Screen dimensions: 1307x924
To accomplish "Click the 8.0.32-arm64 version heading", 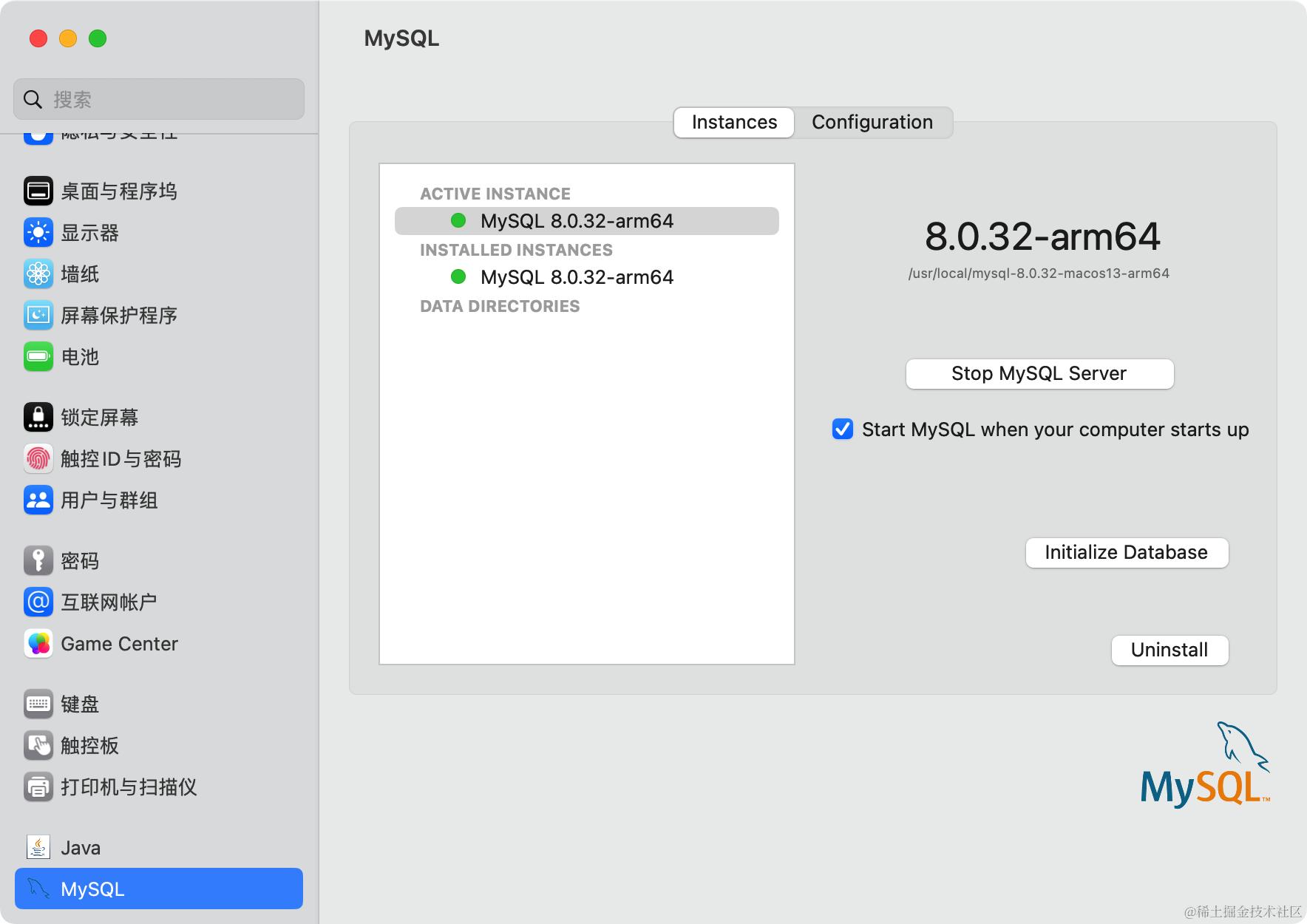I will 1042,237.
